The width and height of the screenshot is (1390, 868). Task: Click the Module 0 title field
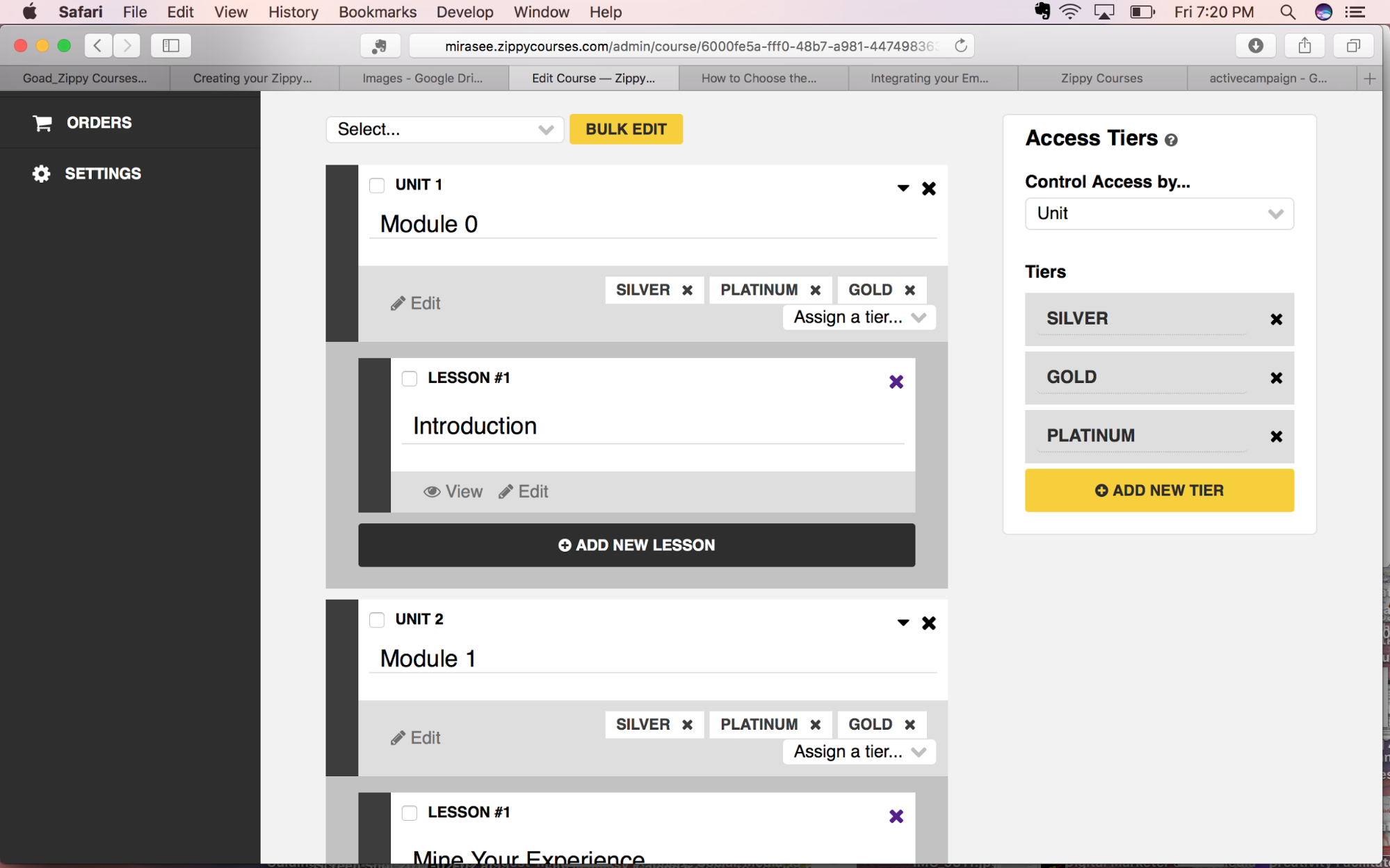(652, 224)
